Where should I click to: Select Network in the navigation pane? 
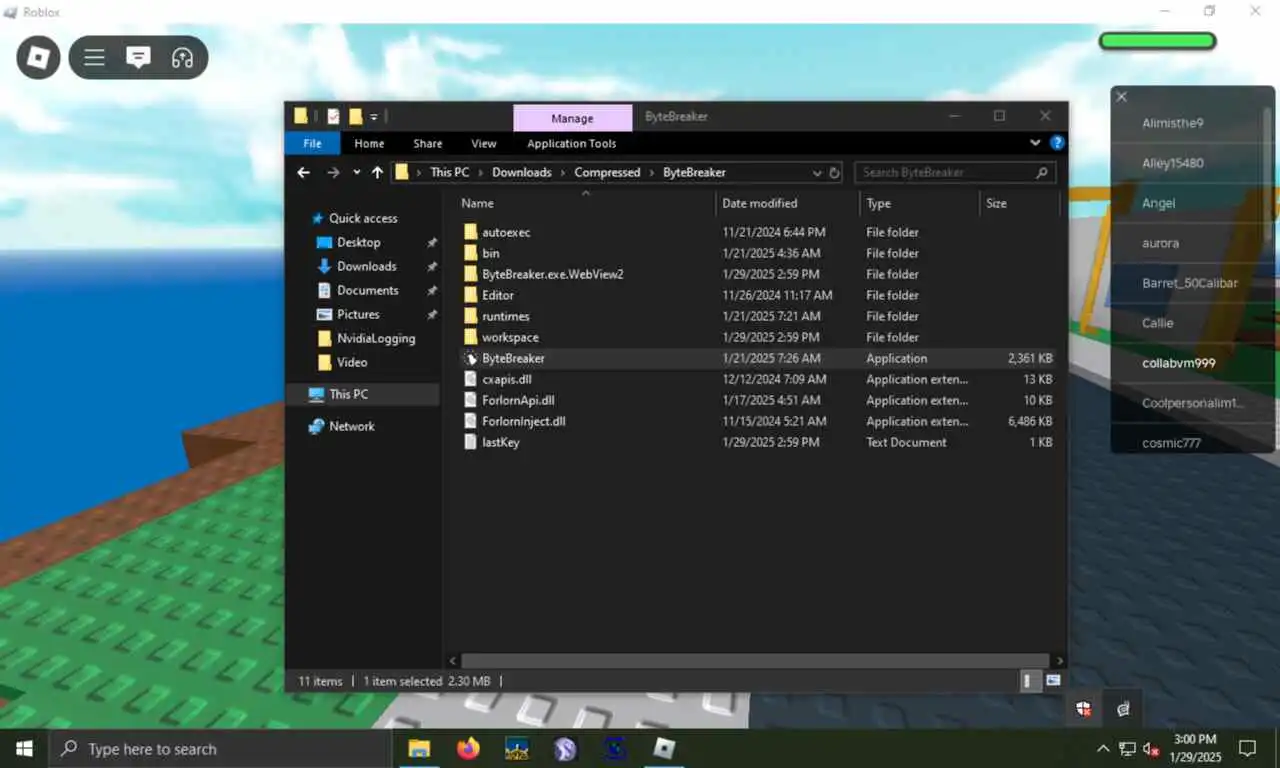coord(351,426)
